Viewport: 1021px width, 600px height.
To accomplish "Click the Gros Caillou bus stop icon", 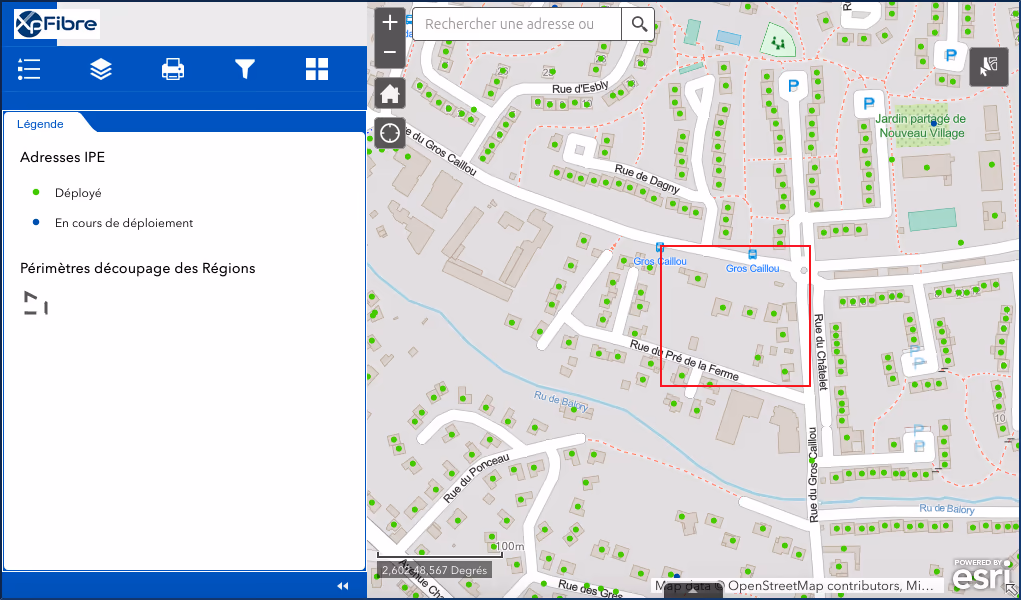I will click(x=753, y=254).
